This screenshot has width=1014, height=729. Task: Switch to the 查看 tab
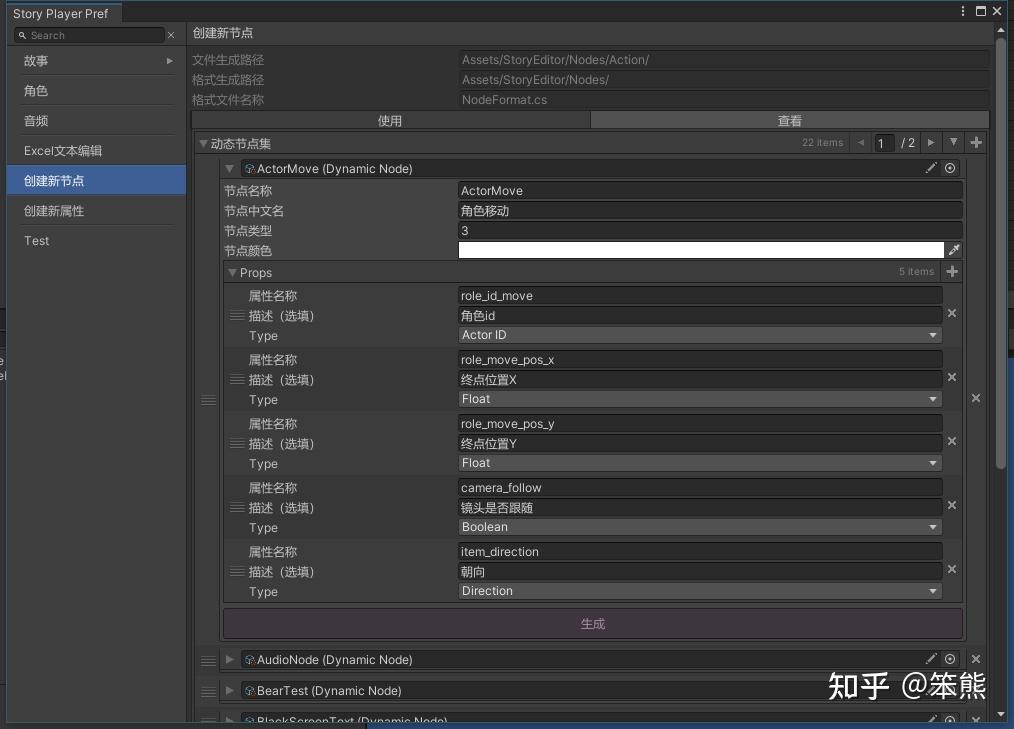pos(789,120)
